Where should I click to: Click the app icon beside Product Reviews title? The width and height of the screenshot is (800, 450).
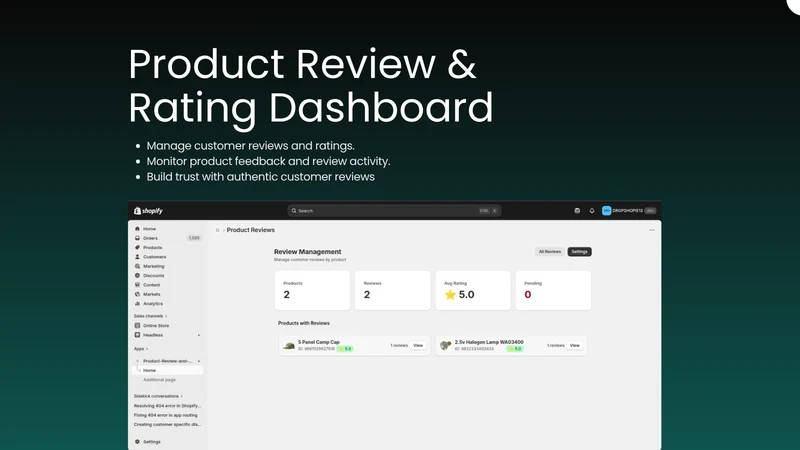click(217, 230)
